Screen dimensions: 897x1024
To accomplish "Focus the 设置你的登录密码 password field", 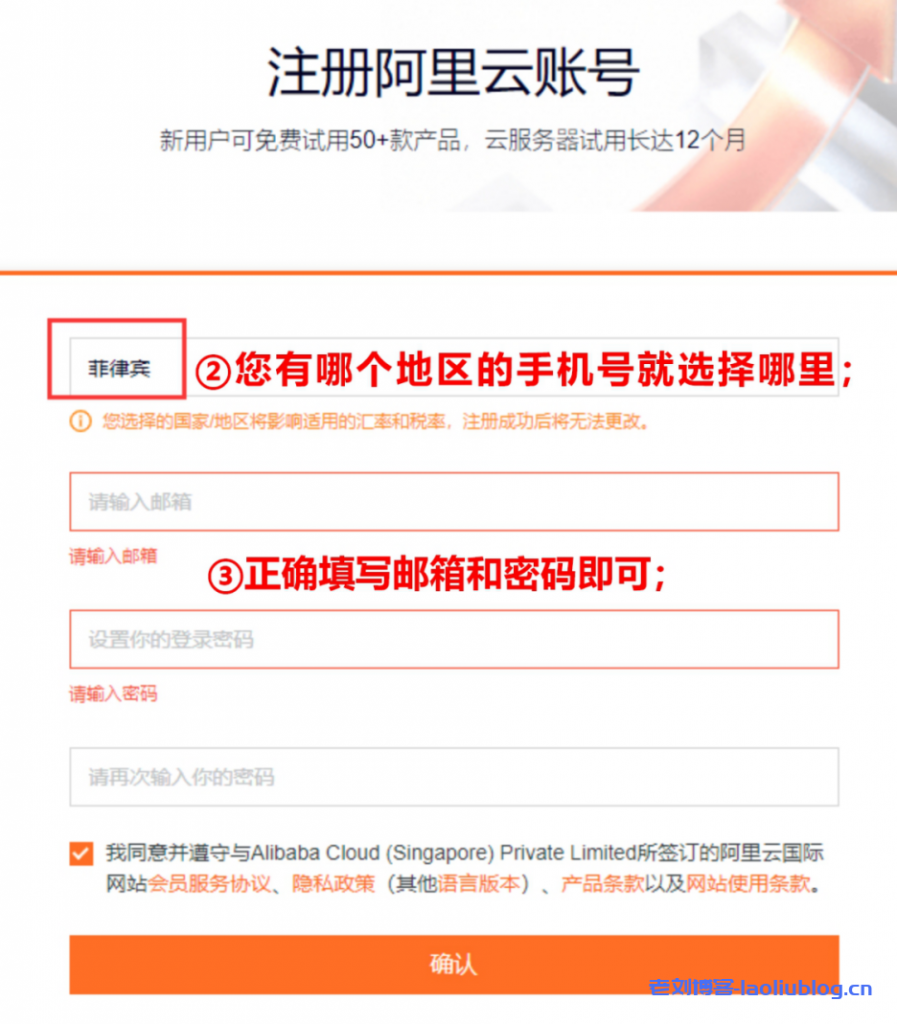I will (454, 639).
